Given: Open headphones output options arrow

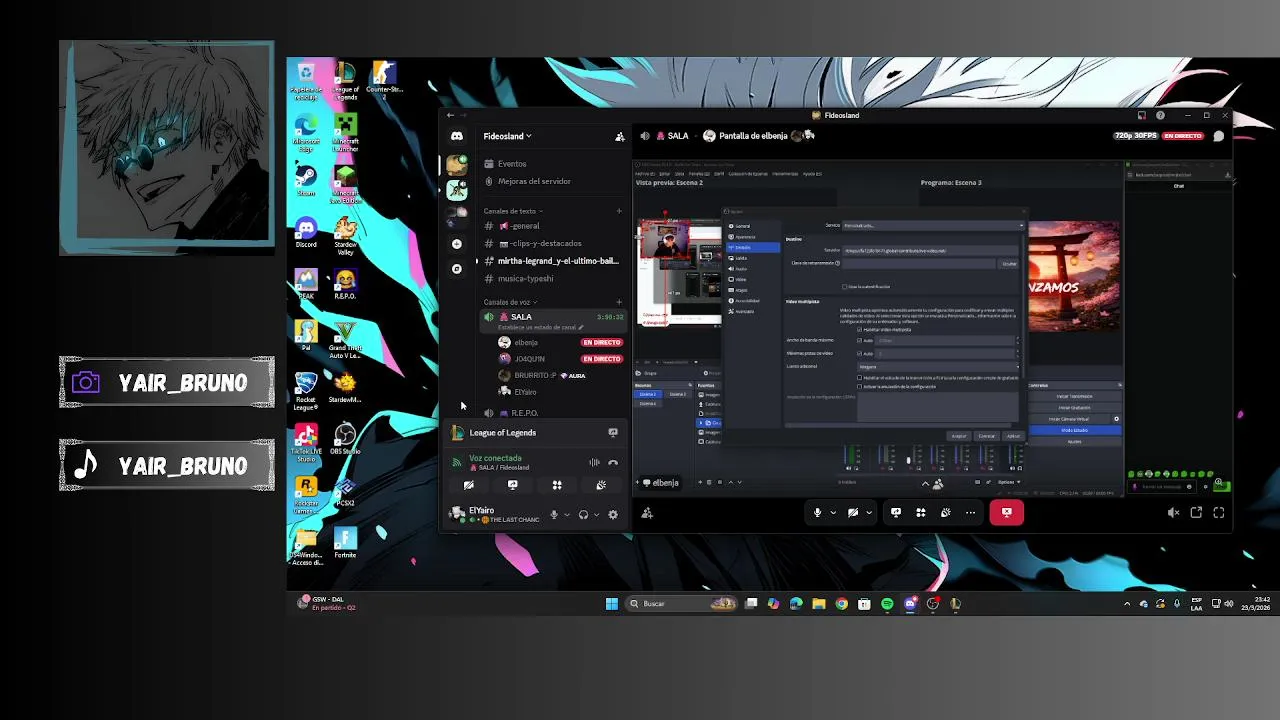Looking at the screenshot, I should (x=596, y=515).
